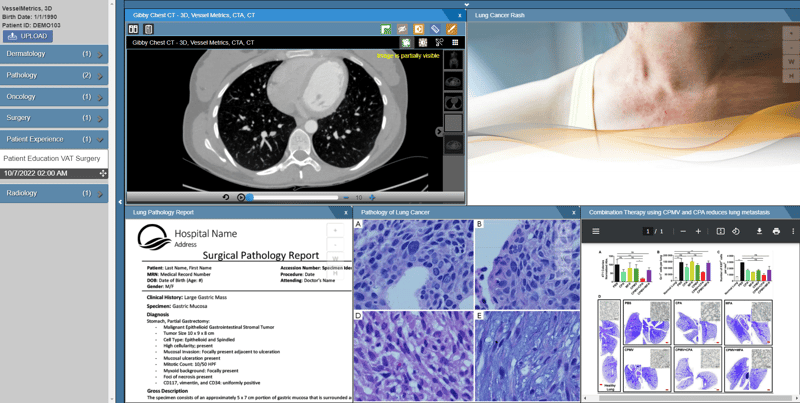Zoom out of the PDF document
This screenshot has width=800, height=403.
683,232
